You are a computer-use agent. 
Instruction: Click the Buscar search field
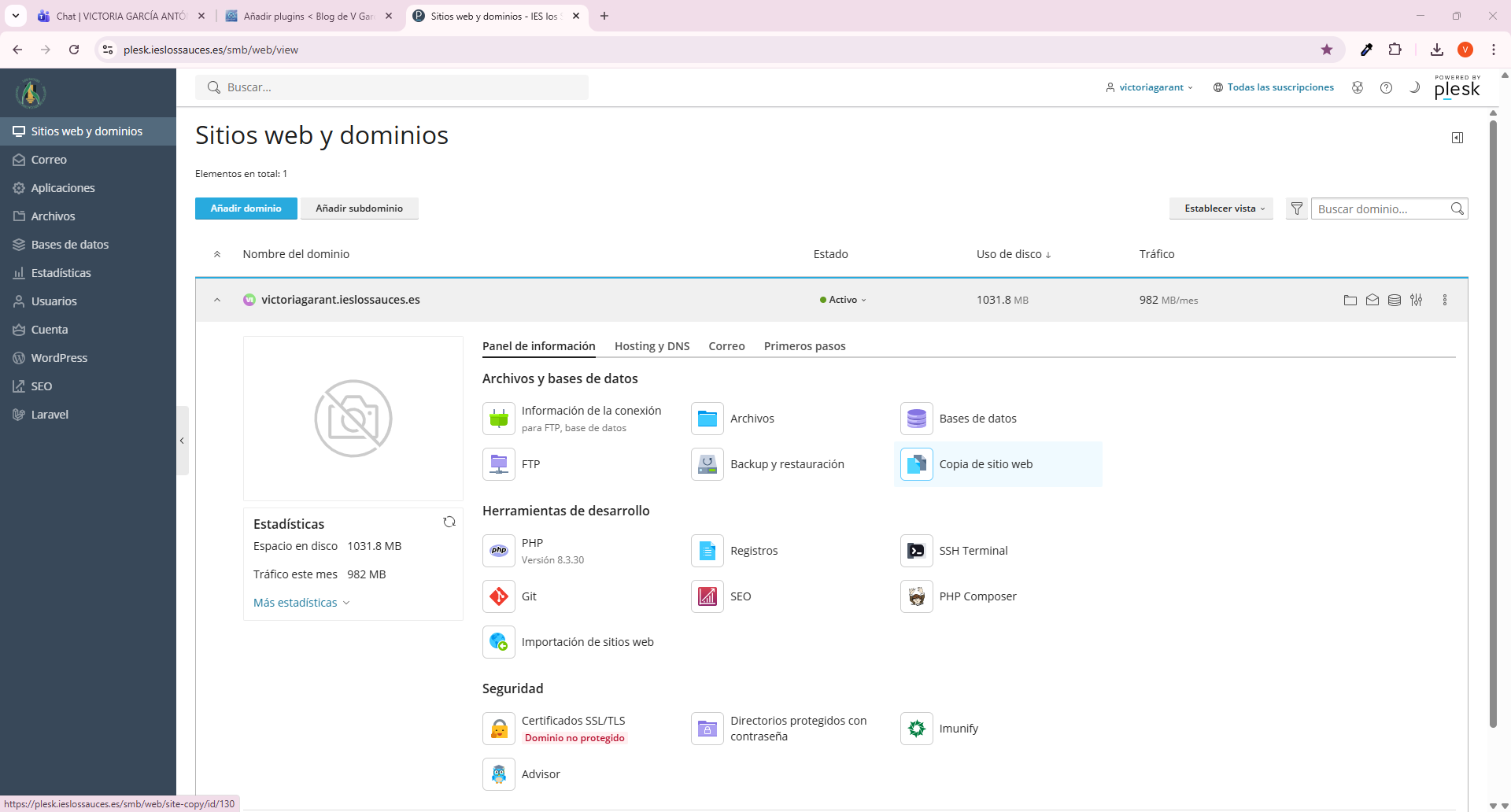[x=392, y=87]
